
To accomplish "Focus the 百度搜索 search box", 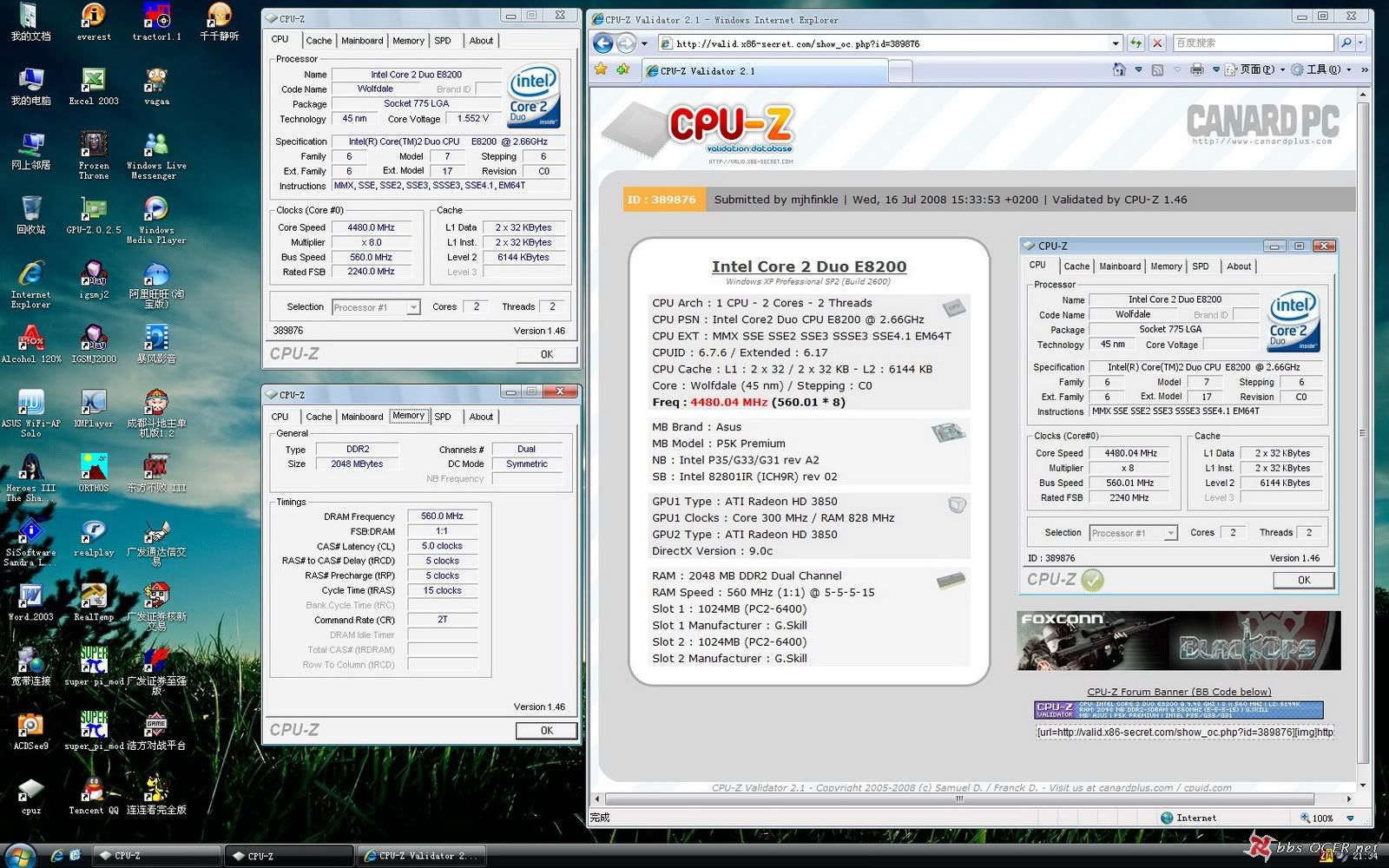I will (x=1253, y=43).
